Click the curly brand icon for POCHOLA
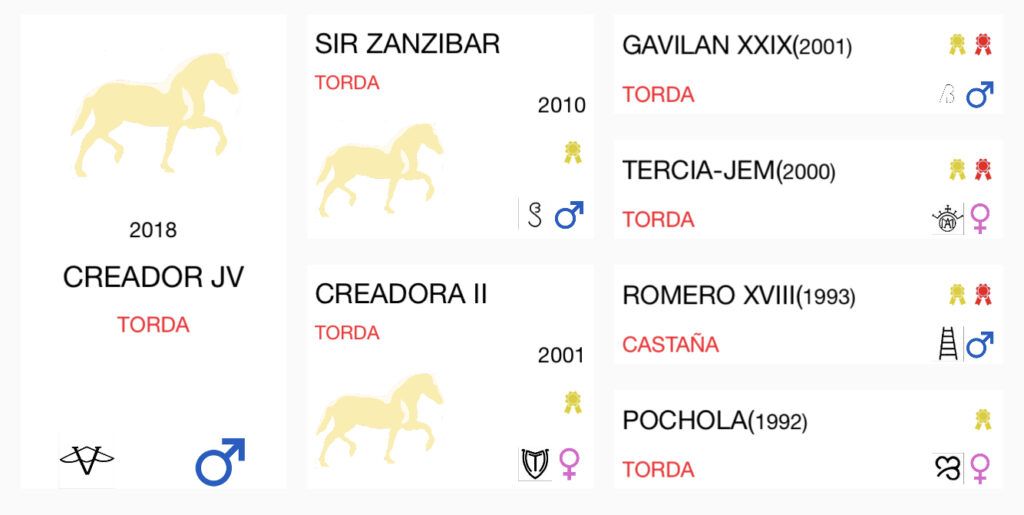This screenshot has height=515, width=1024. pyautogui.click(x=948, y=469)
